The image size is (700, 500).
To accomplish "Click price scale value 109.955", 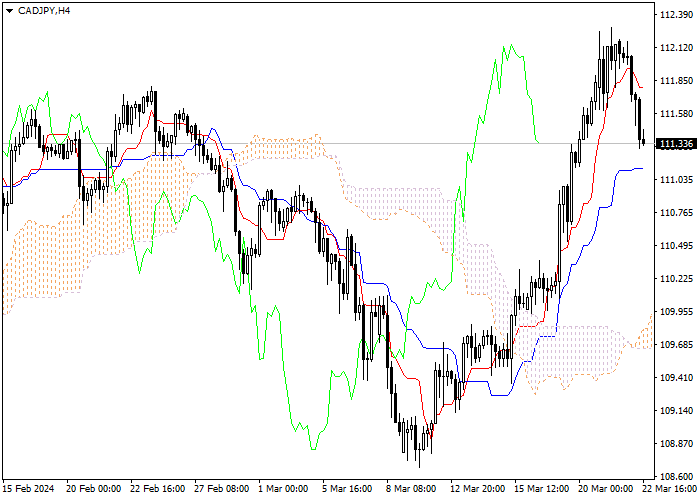I will 676,312.
